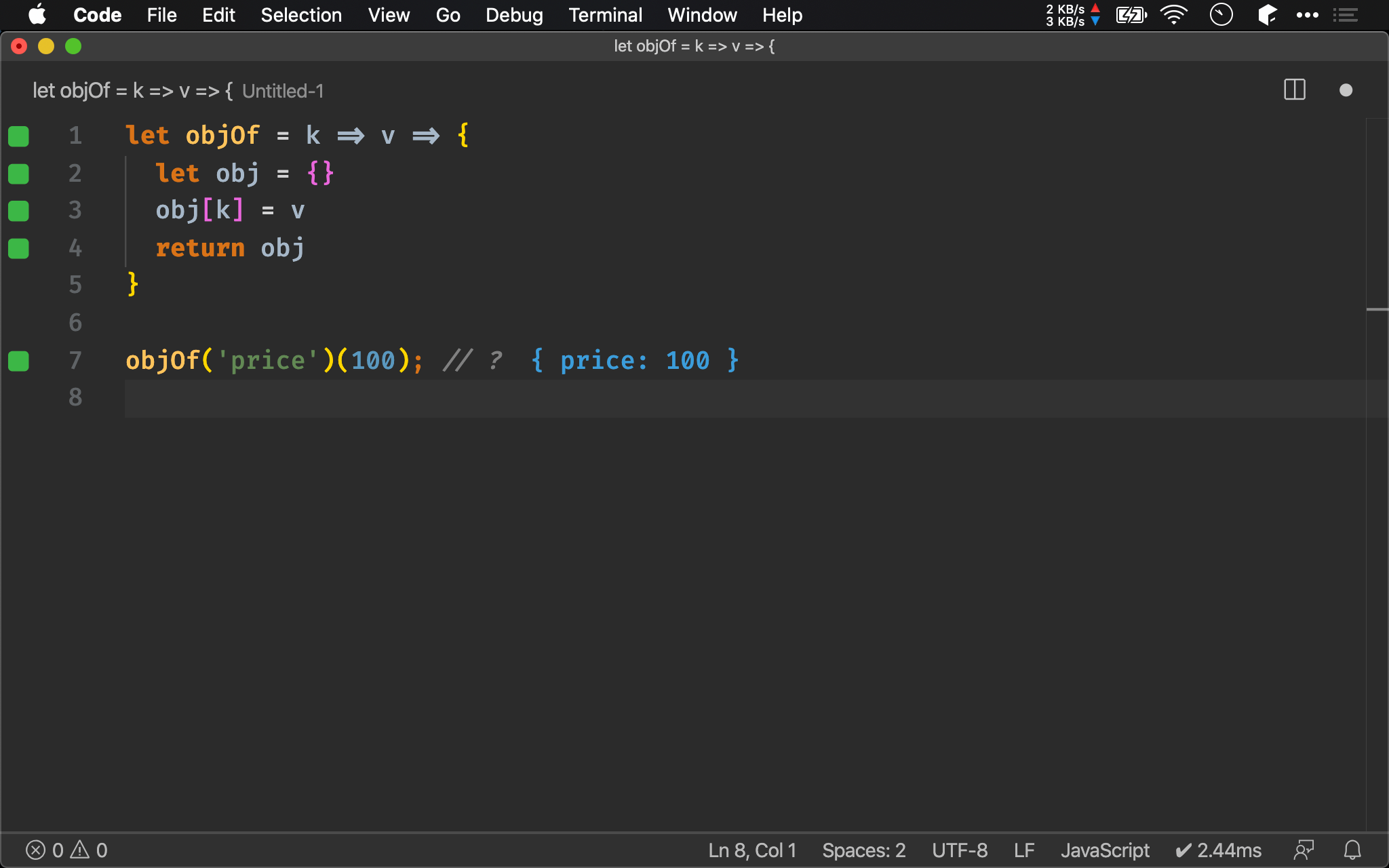1389x868 pixels.
Task: Click the split editor icon
Action: (1294, 91)
